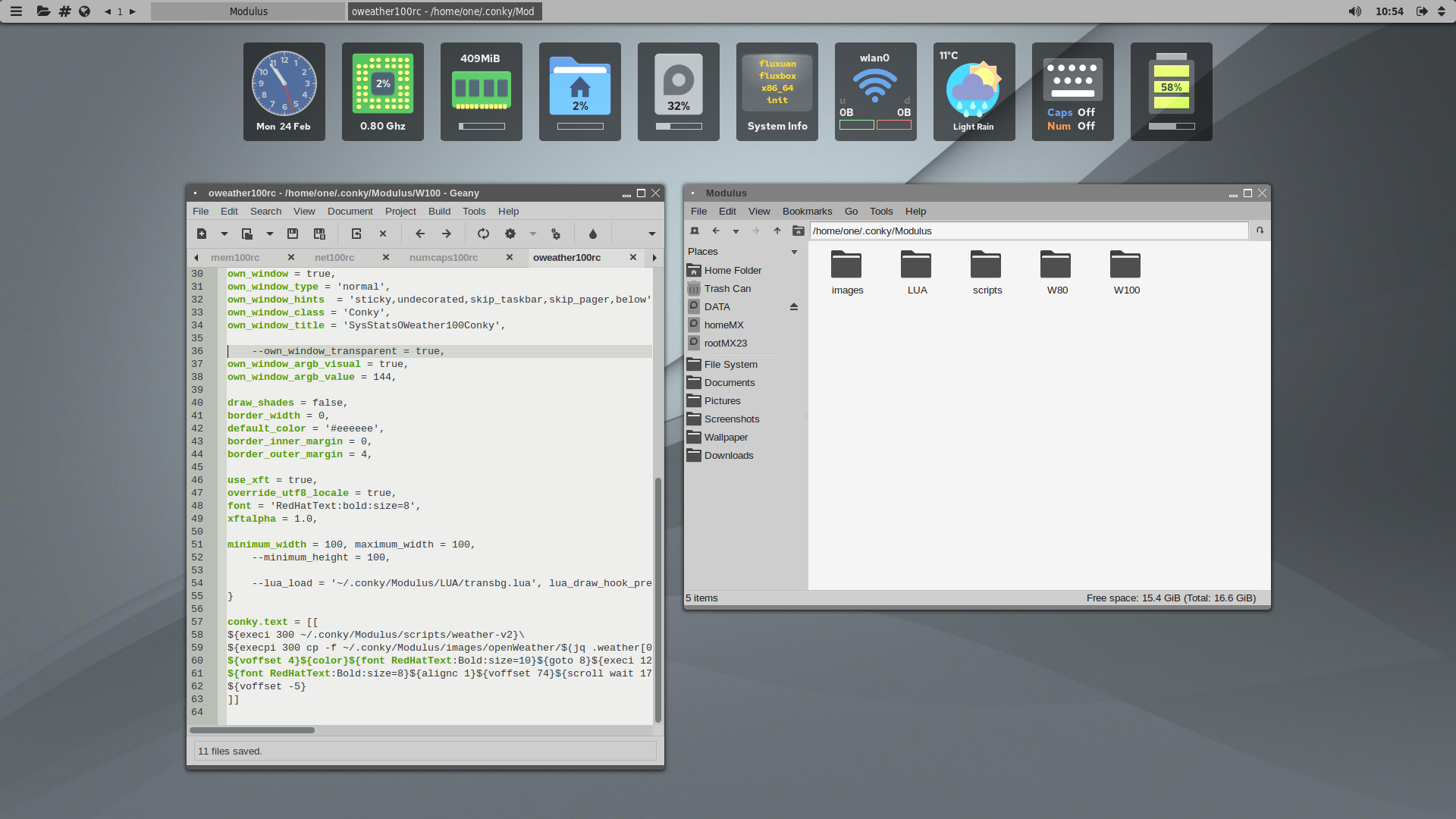The height and width of the screenshot is (819, 1456).
Task: Open the Go menu in file manager
Action: coord(852,212)
